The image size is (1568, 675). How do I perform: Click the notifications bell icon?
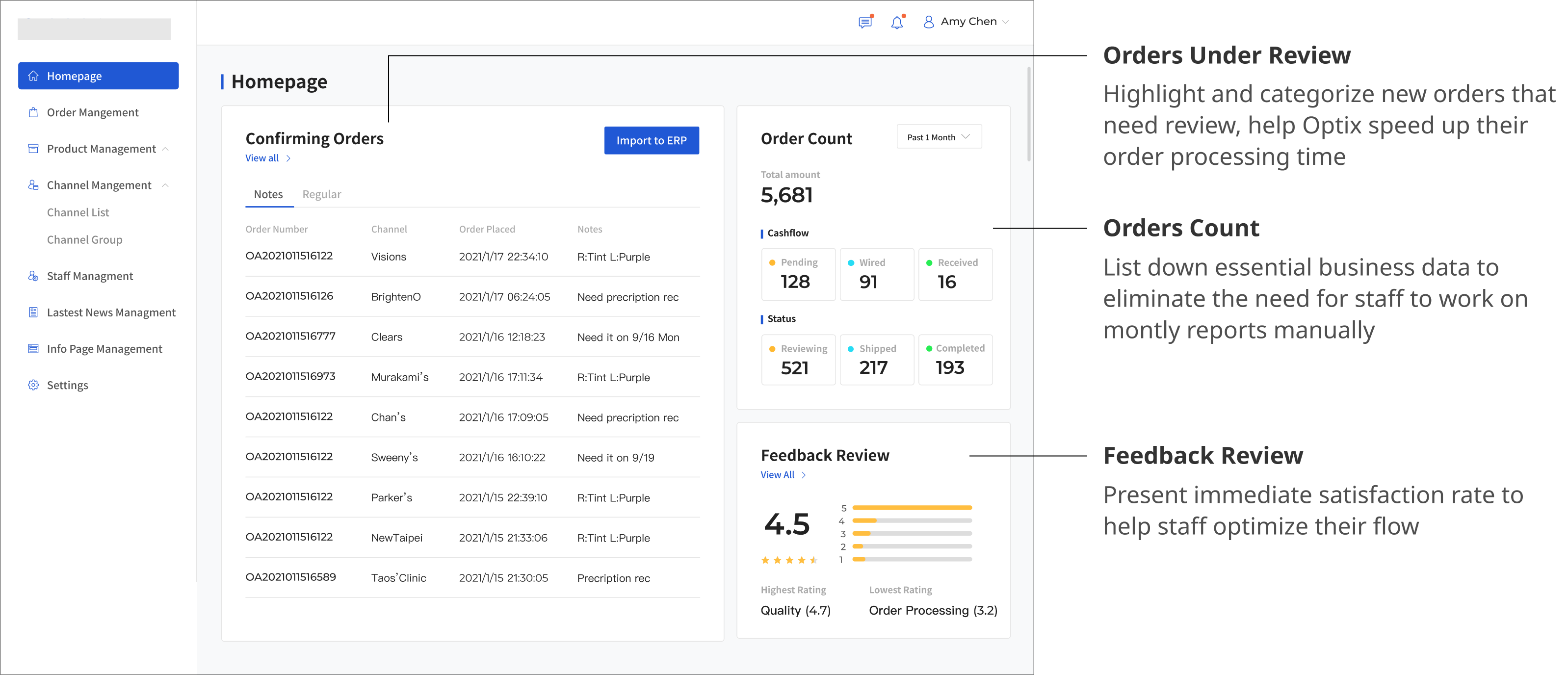coord(897,23)
